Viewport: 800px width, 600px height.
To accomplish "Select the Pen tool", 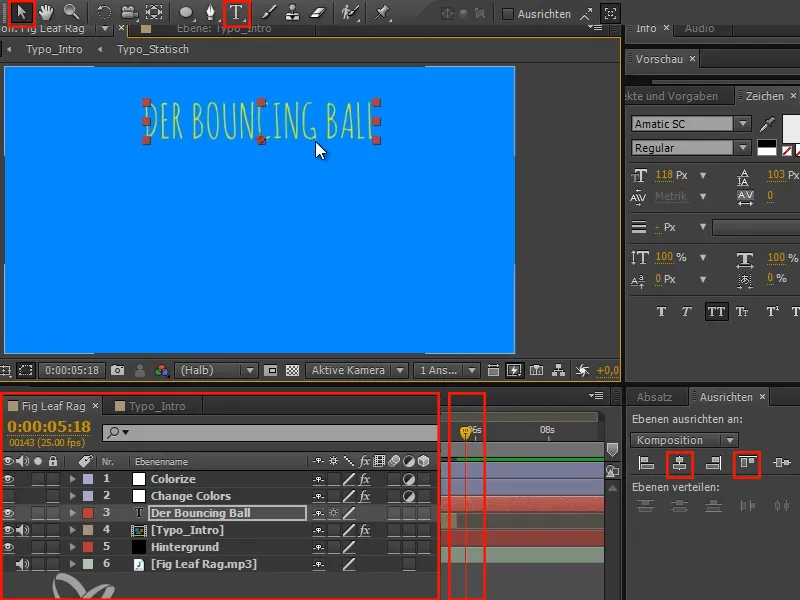I will (x=210, y=13).
